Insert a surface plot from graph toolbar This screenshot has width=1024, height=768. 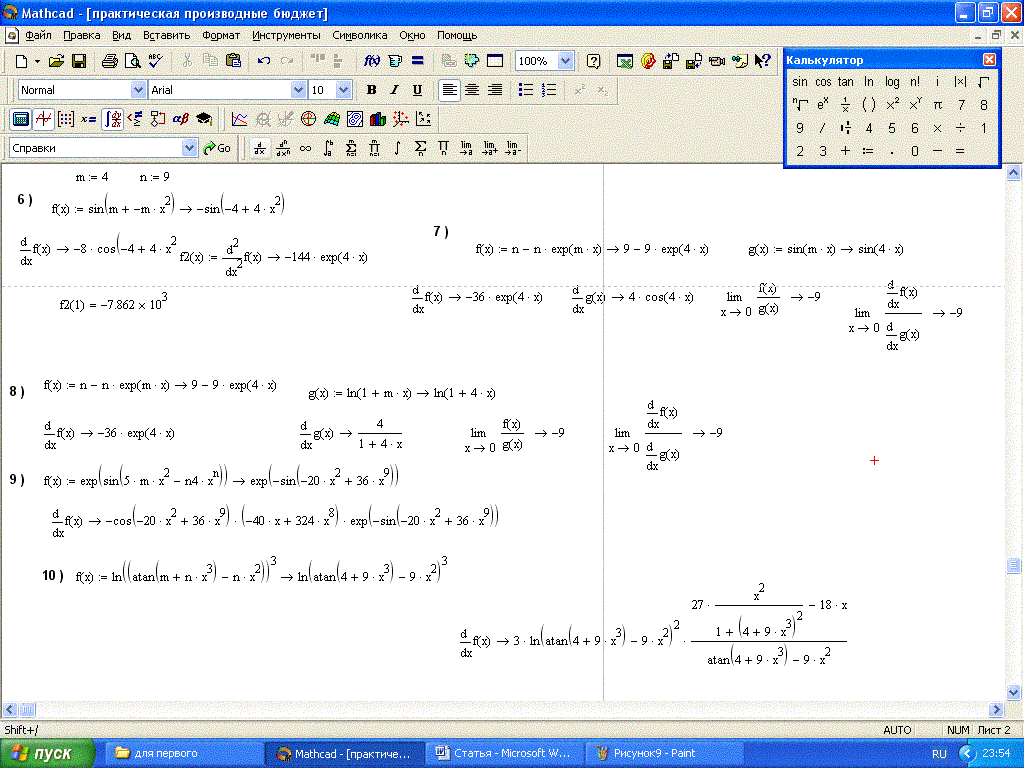click(332, 119)
